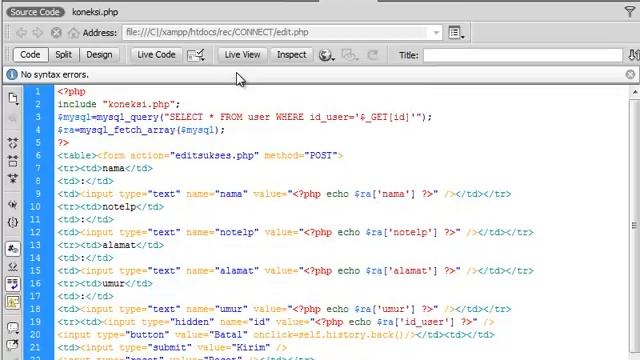The width and height of the screenshot is (640, 360).
Task: Click the mysql_fetch_array code line
Action: pyautogui.click(x=141, y=130)
